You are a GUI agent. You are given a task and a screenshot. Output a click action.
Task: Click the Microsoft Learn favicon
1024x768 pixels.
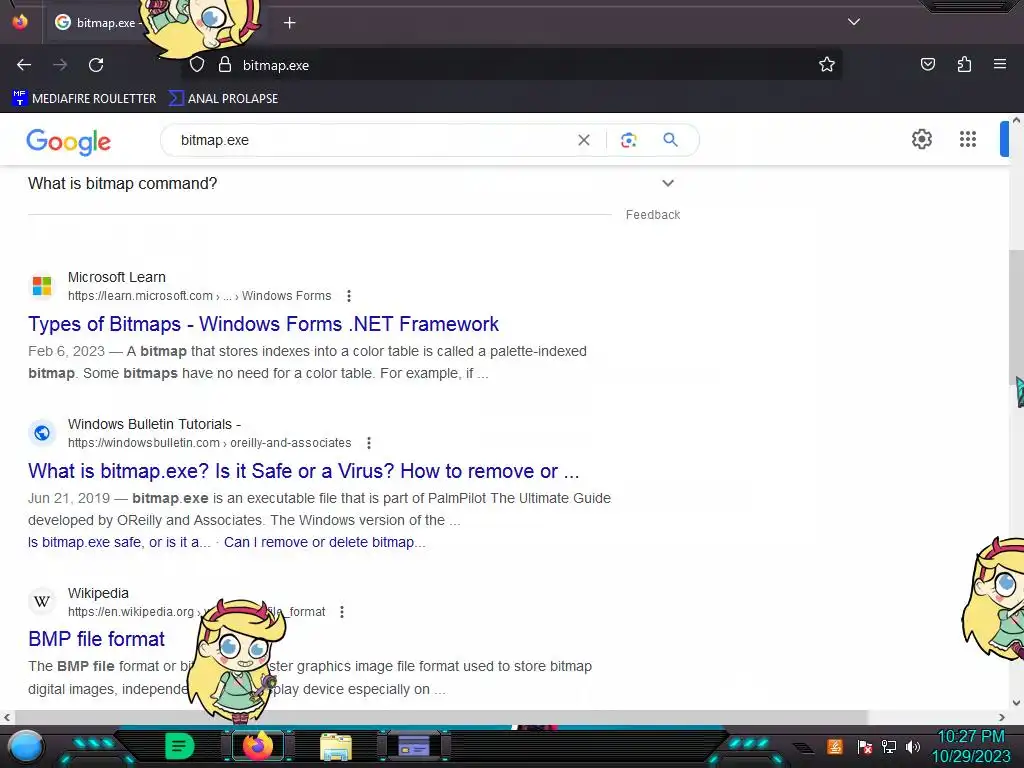pyautogui.click(x=42, y=286)
